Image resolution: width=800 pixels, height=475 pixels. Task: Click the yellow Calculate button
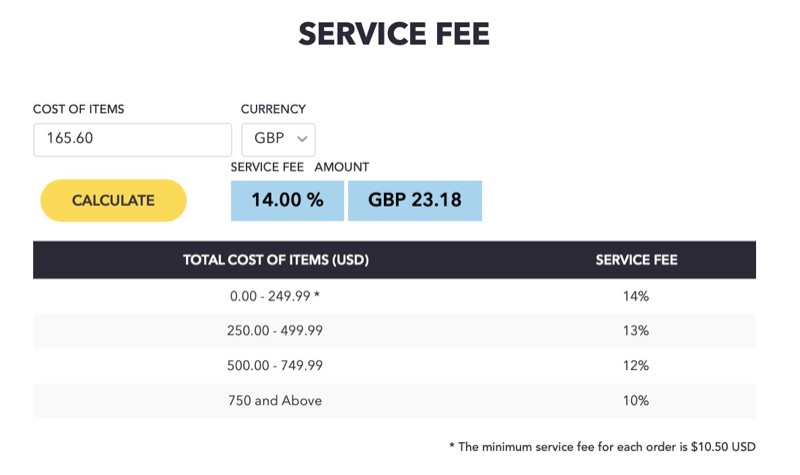(113, 201)
